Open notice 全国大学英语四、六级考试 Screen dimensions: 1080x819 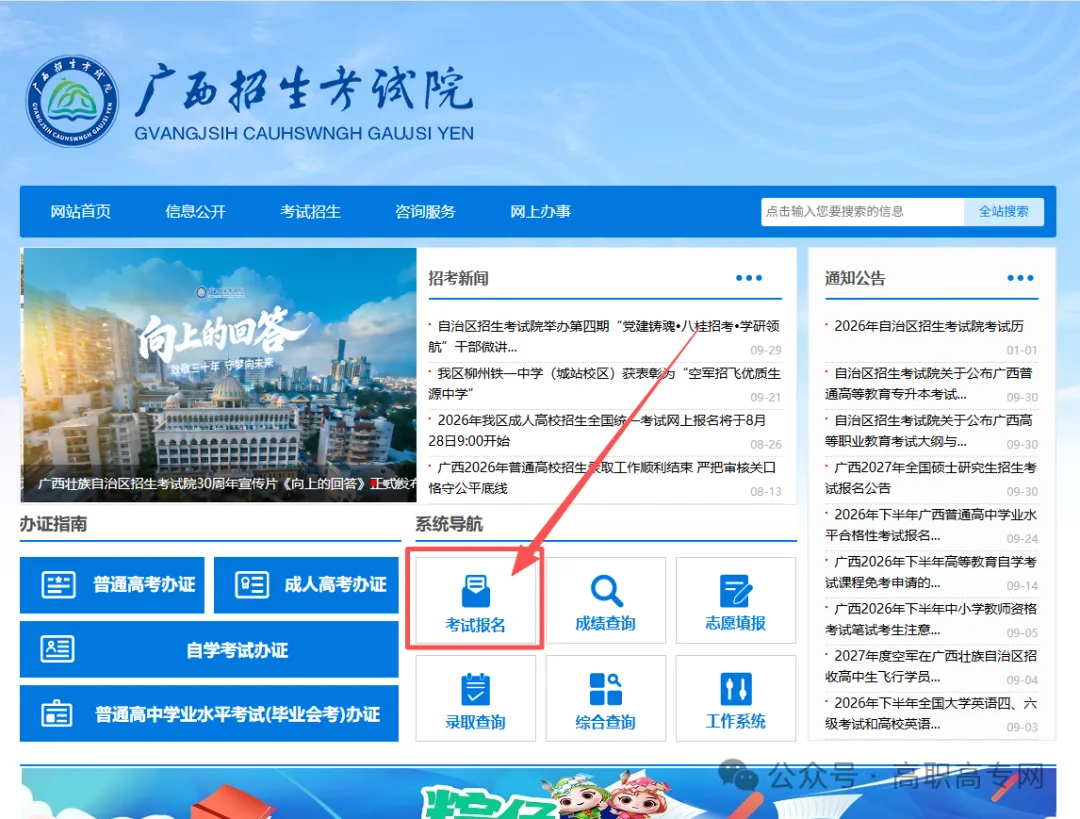[931, 714]
